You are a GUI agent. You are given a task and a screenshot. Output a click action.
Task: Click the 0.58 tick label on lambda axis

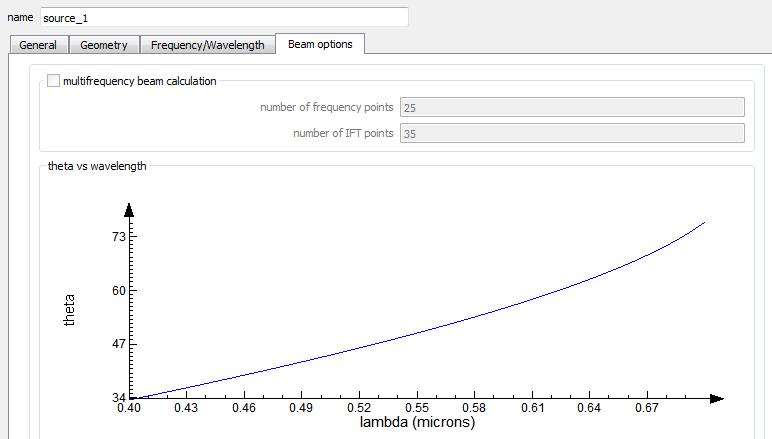pos(474,408)
